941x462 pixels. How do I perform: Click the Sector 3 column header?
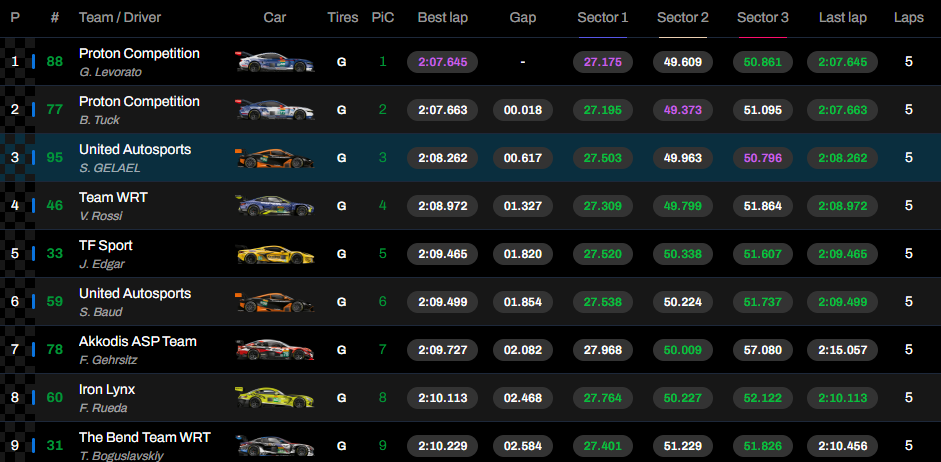[763, 18]
